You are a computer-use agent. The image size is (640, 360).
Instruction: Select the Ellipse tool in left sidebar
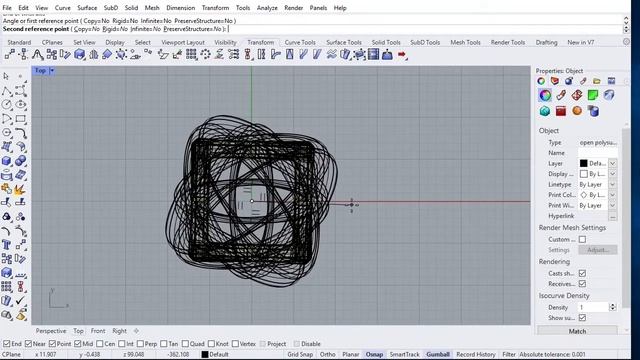point(20,104)
